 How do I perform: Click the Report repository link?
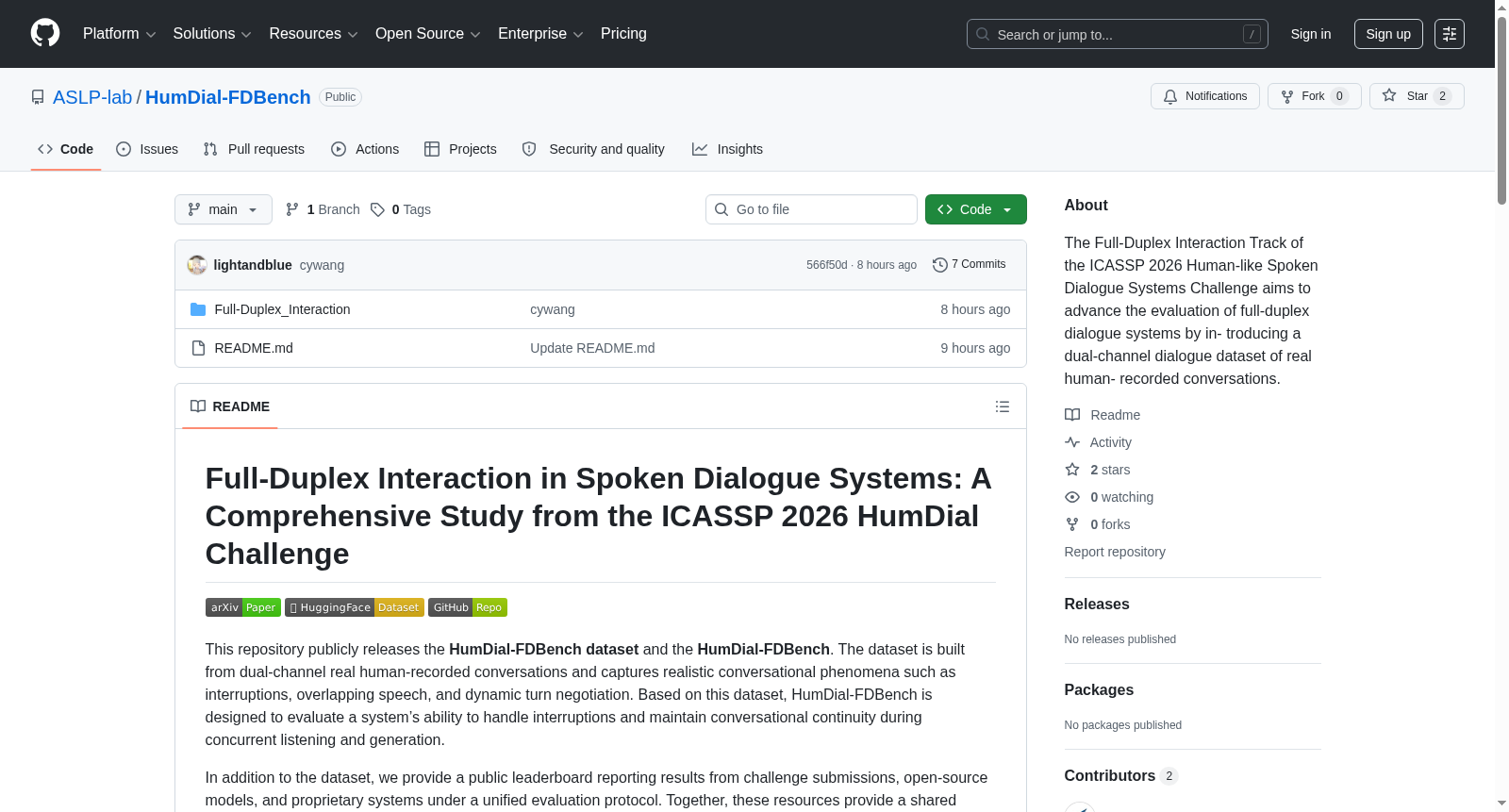(1115, 552)
